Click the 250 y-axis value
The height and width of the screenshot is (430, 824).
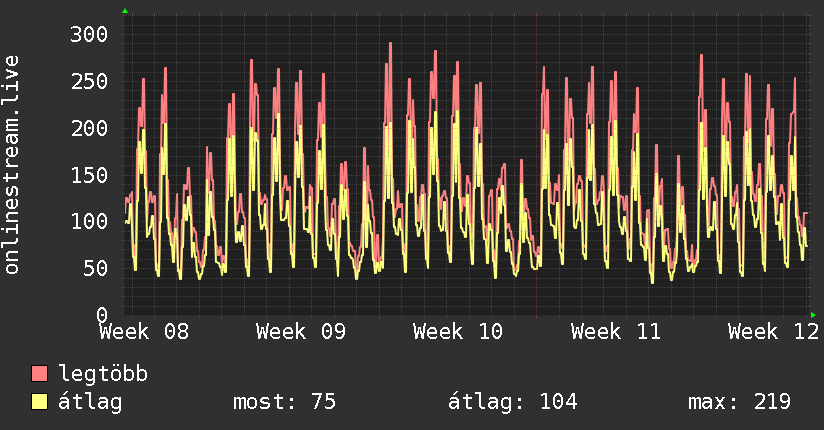point(89,81)
